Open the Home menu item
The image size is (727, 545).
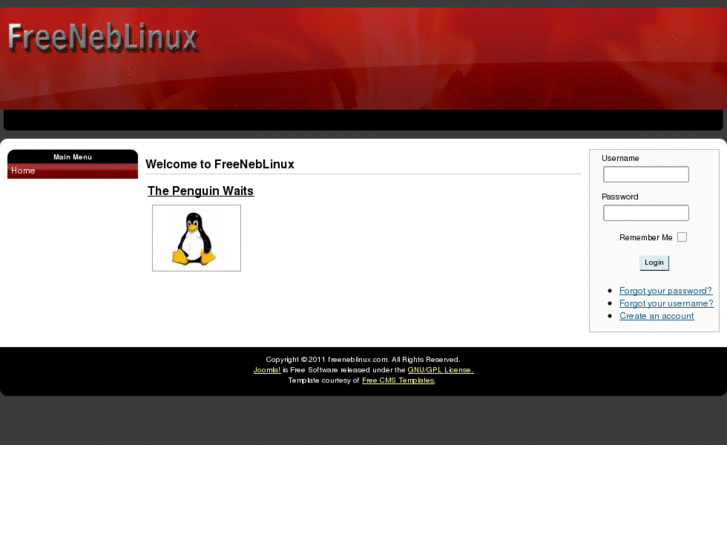[72, 171]
